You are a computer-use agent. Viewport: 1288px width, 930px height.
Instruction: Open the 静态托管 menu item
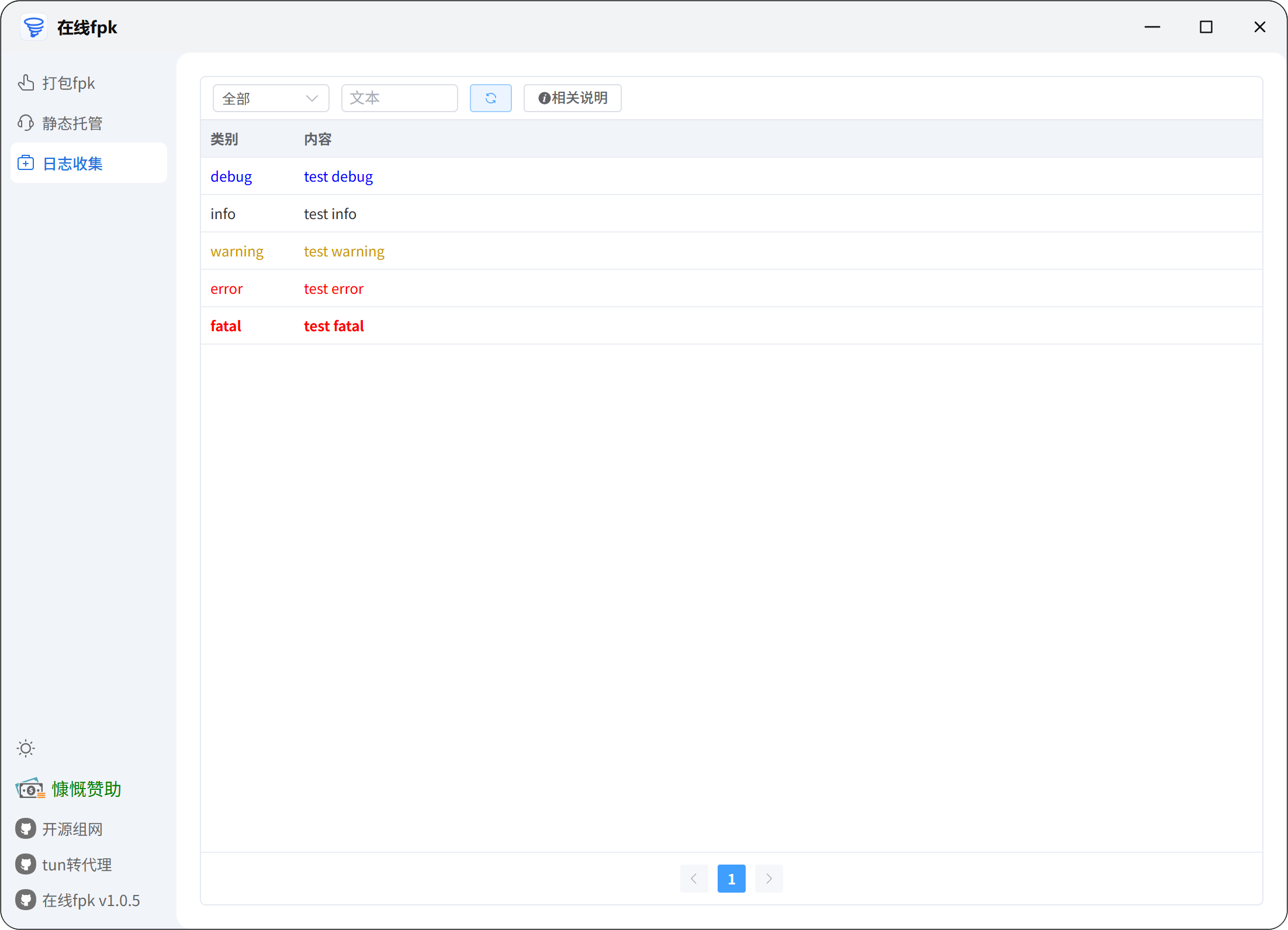tap(72, 123)
